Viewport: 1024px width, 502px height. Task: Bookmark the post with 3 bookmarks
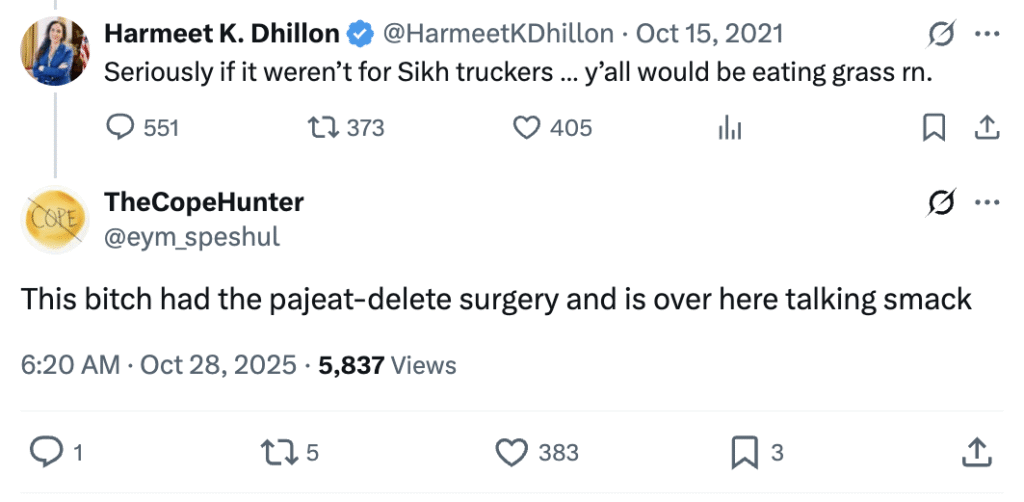tap(744, 453)
